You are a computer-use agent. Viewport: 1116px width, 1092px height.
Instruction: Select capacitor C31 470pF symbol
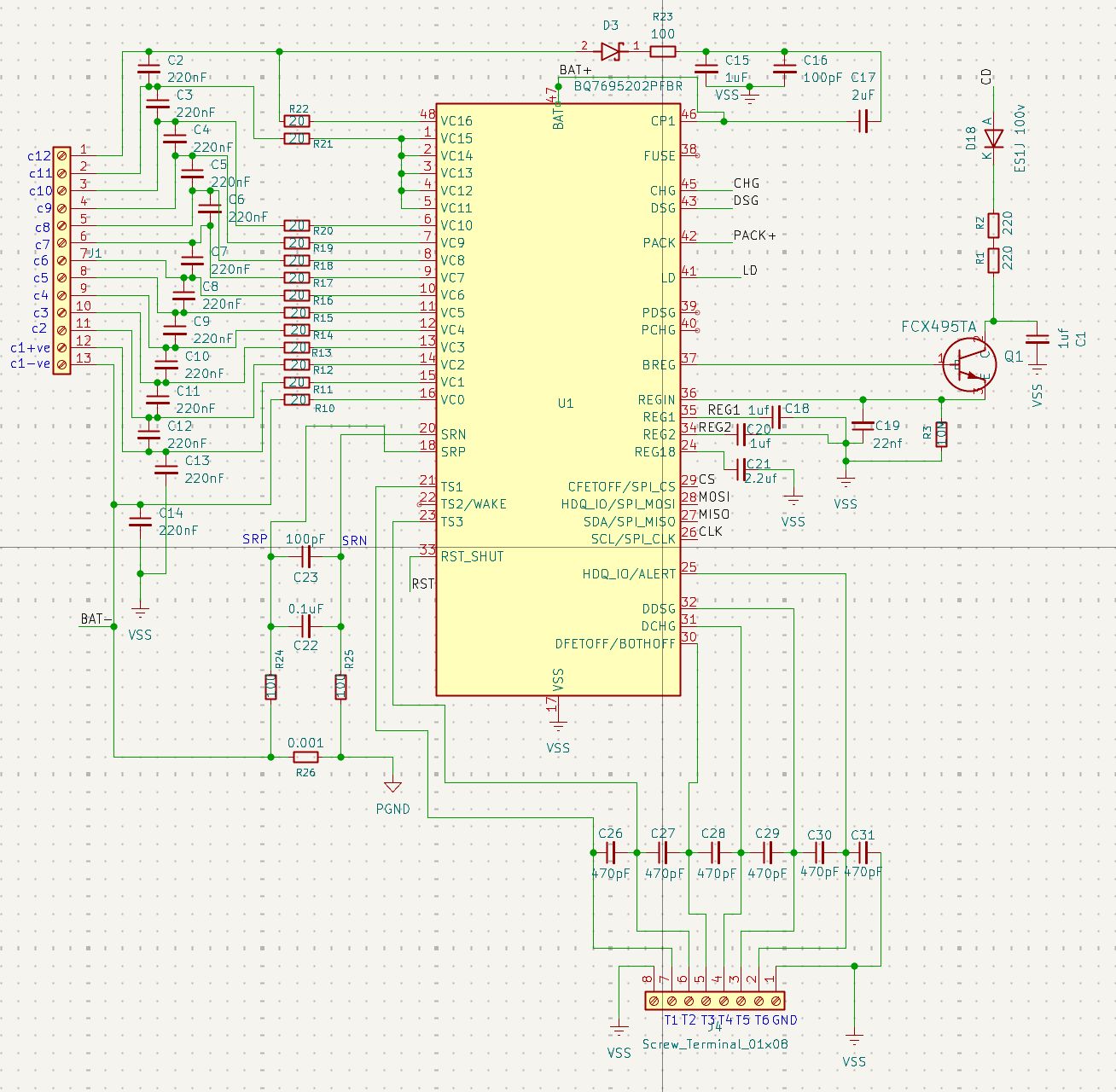pos(863,852)
